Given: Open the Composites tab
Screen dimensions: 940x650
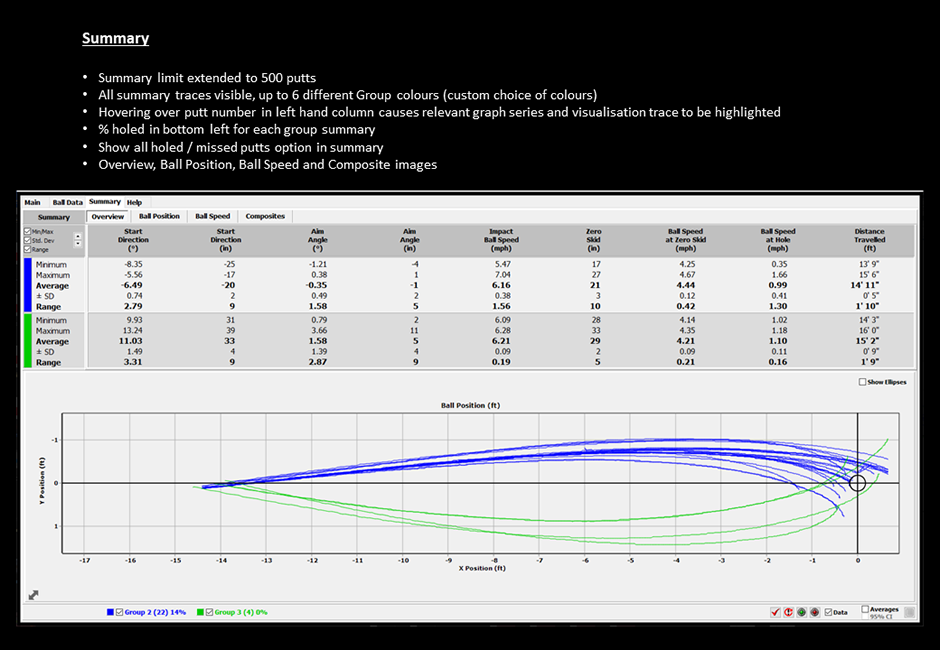Looking at the screenshot, I should point(265,216).
